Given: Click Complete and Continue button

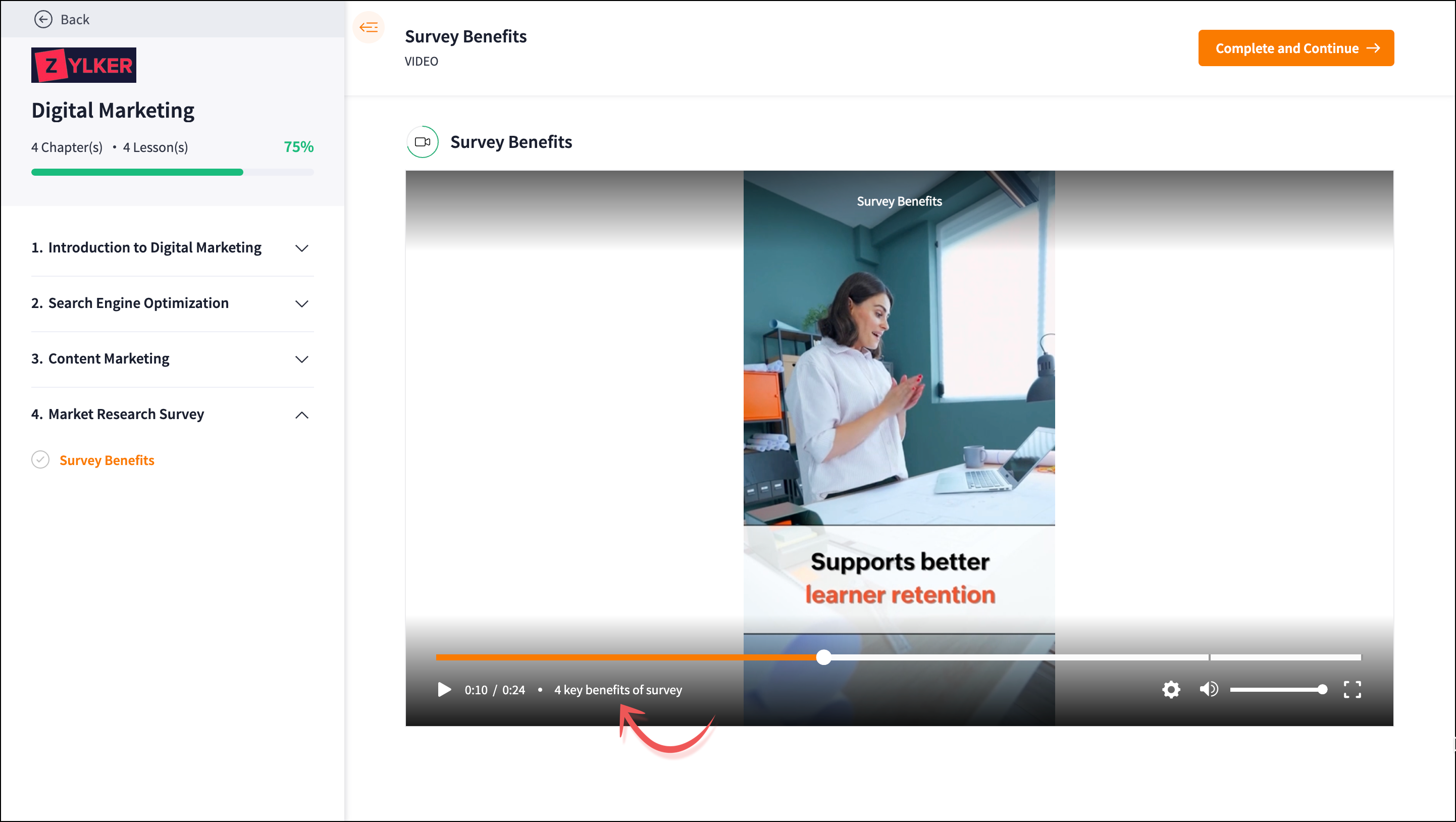Looking at the screenshot, I should click(1295, 48).
